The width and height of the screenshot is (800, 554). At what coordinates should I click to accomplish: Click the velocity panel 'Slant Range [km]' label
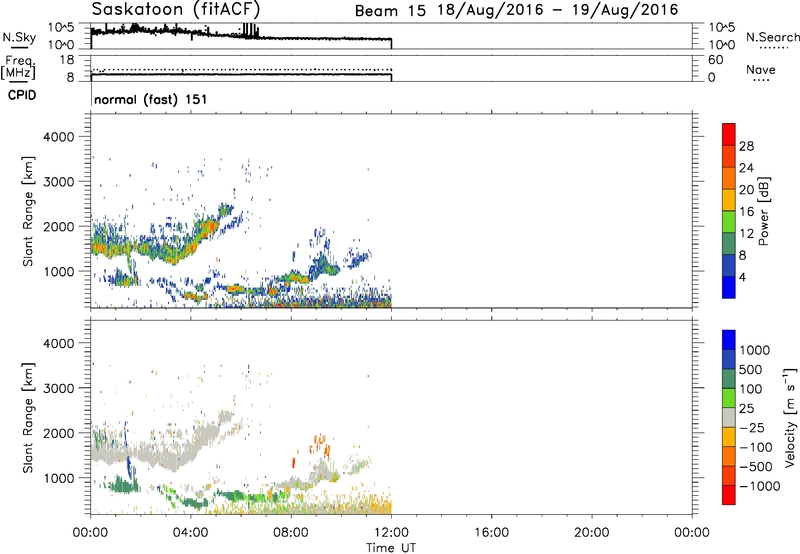[28, 418]
